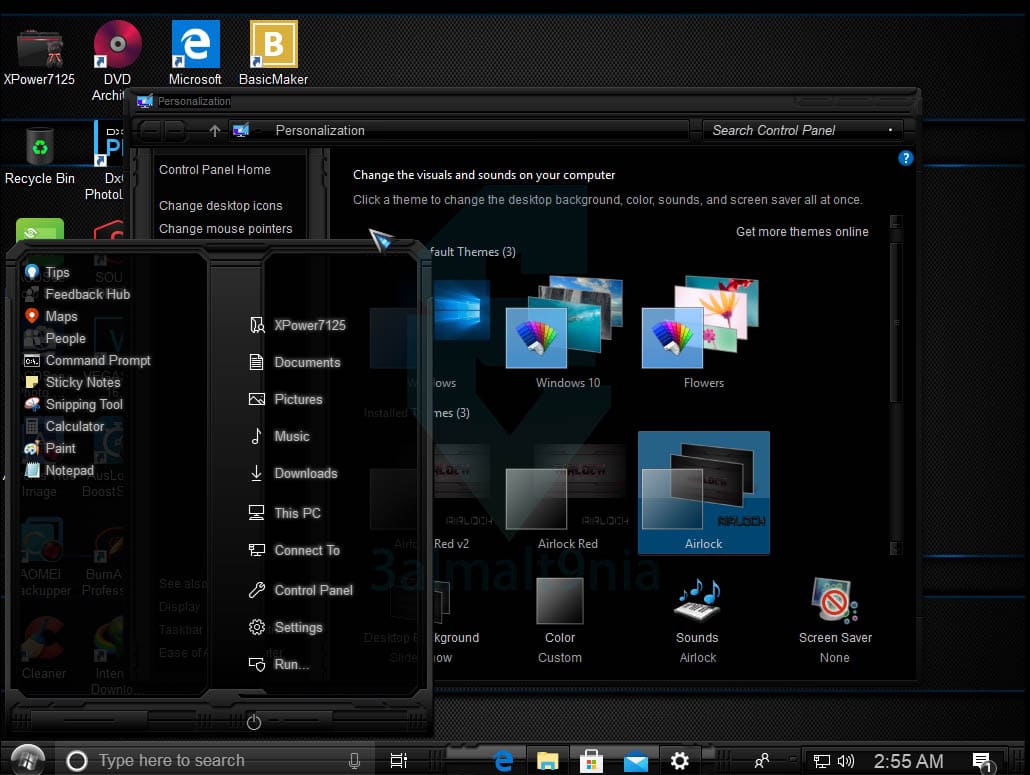This screenshot has height=775, width=1030.
Task: Open Notepad from the Start menu
Action: coord(59,470)
